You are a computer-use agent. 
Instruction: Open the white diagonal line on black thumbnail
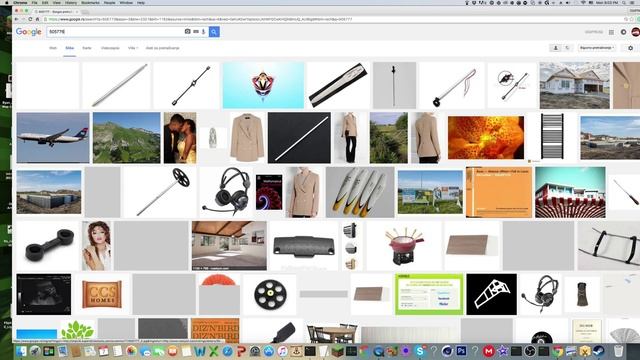point(299,138)
